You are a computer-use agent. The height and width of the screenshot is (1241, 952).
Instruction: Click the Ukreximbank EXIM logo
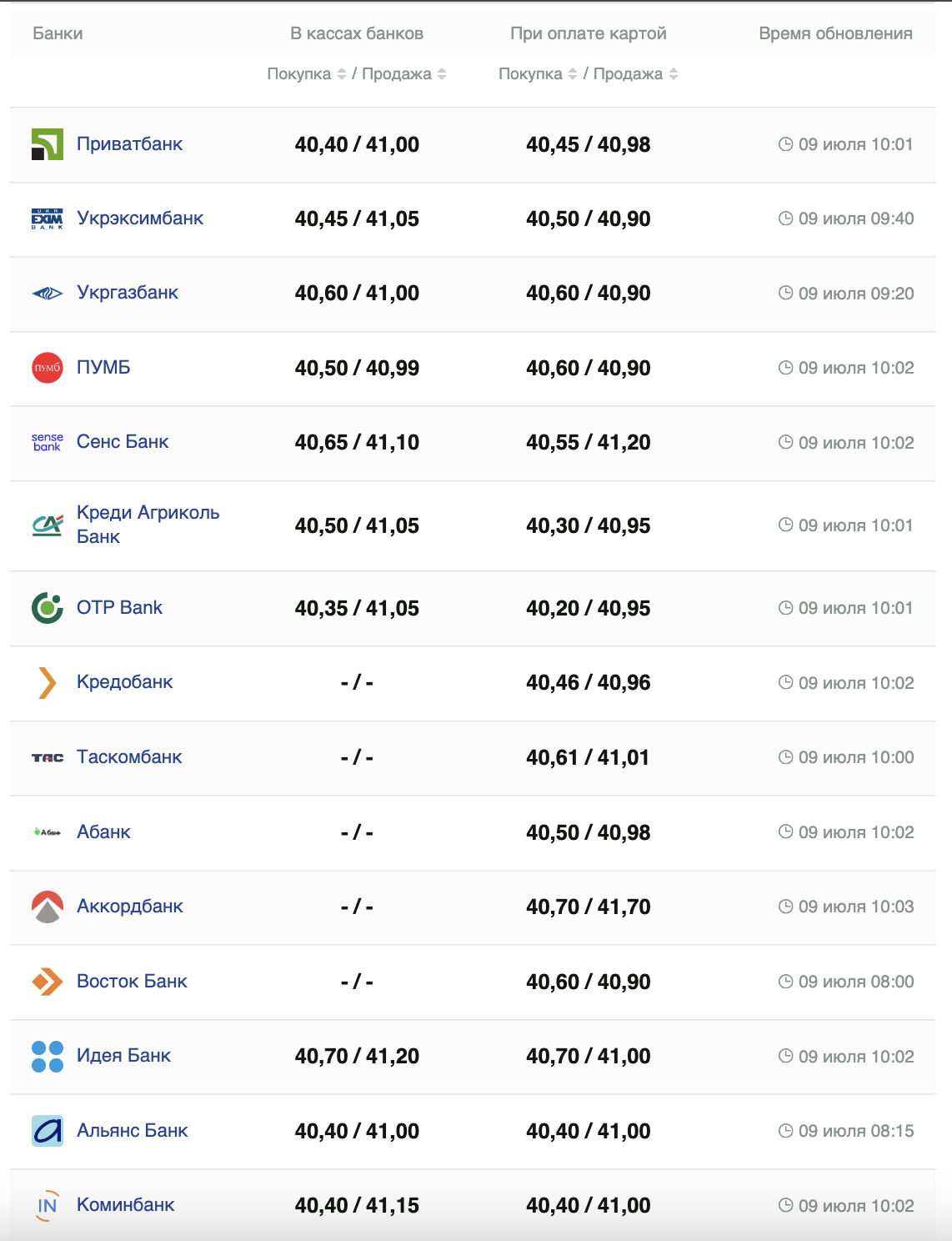click(x=48, y=219)
